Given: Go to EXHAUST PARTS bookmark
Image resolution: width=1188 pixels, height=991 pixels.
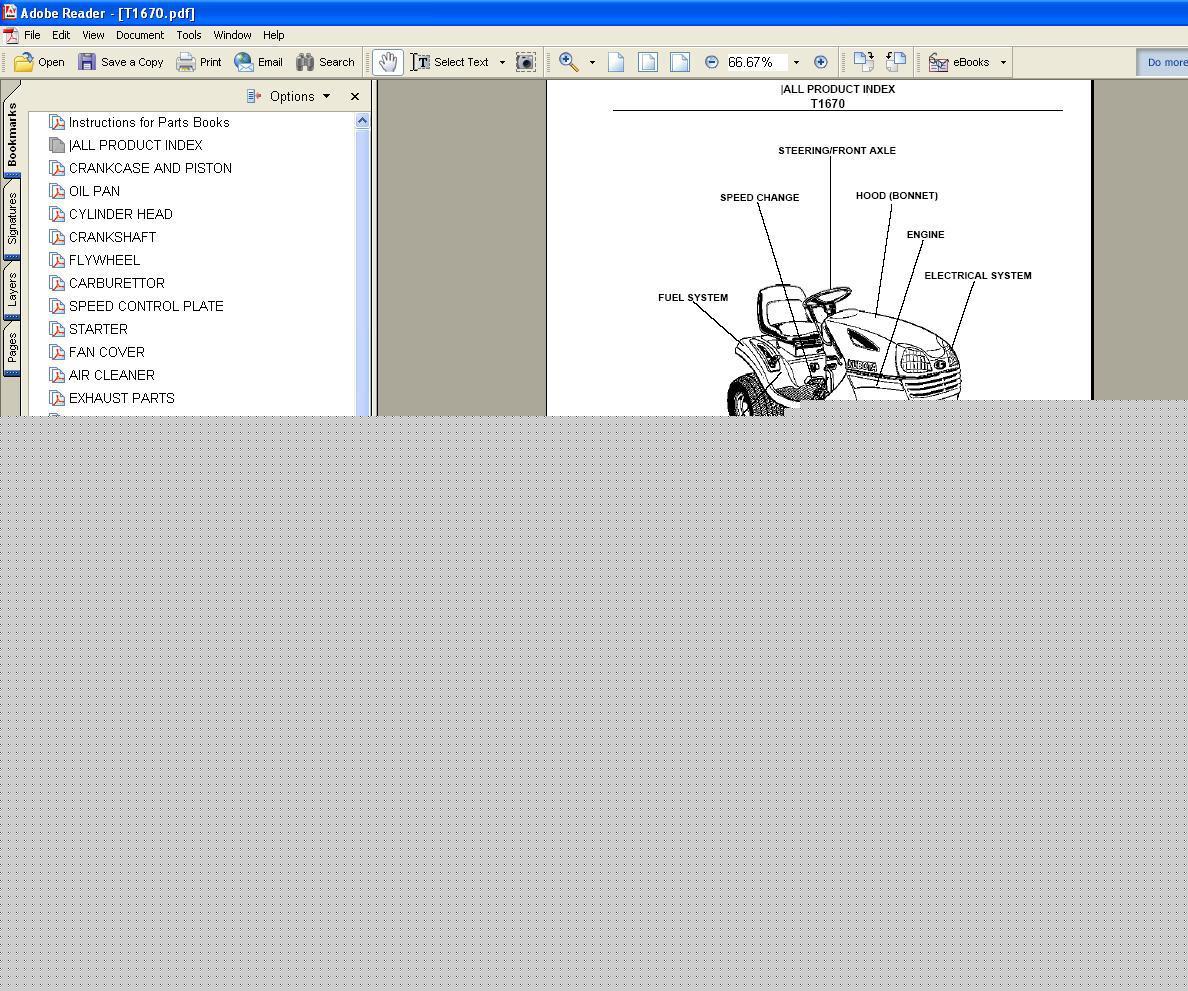Looking at the screenshot, I should coord(121,398).
